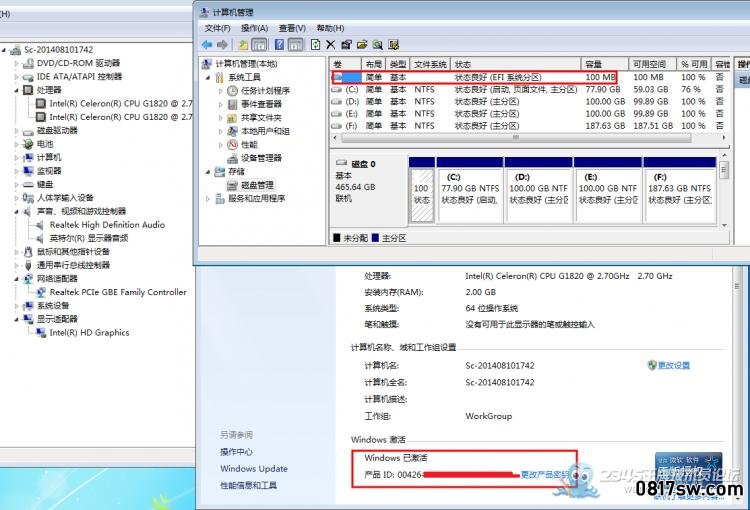Click the 磁盘 0 disk label
This screenshot has width=750, height=510.
coord(363,164)
